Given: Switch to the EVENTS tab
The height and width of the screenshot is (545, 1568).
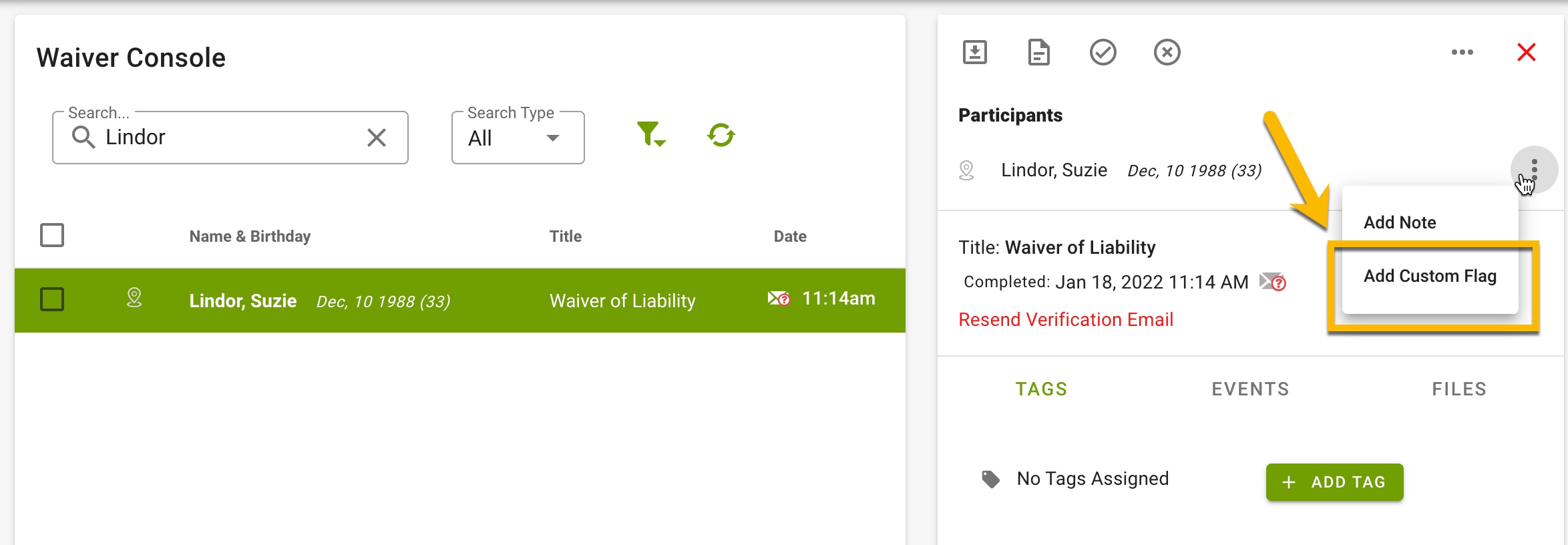Looking at the screenshot, I should point(1250,389).
